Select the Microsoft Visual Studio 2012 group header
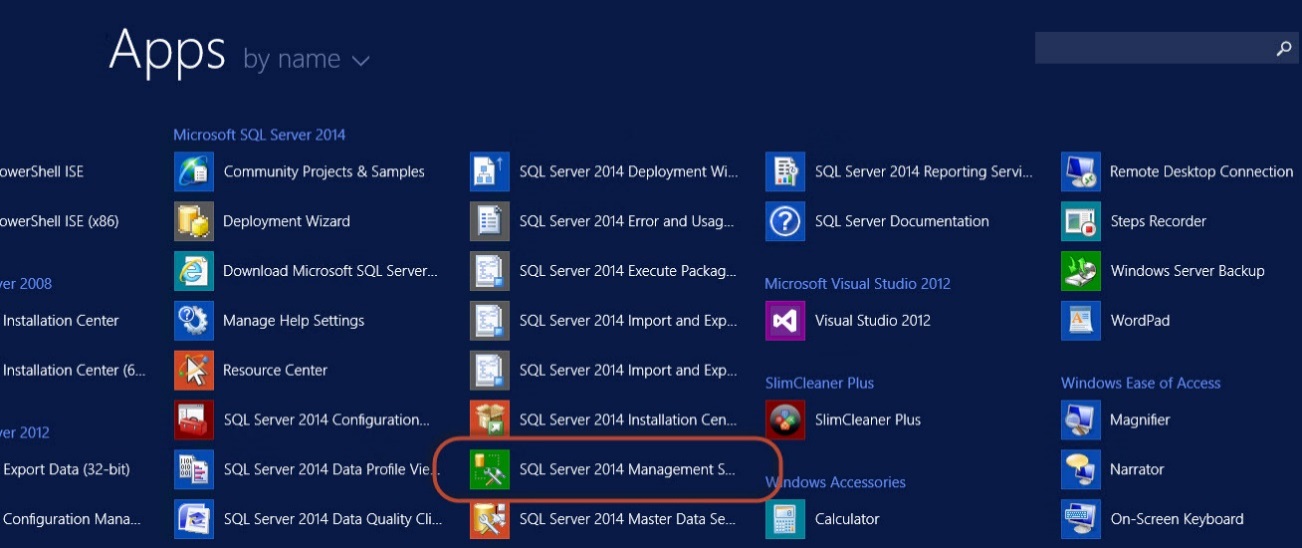This screenshot has width=1302, height=548. (858, 284)
